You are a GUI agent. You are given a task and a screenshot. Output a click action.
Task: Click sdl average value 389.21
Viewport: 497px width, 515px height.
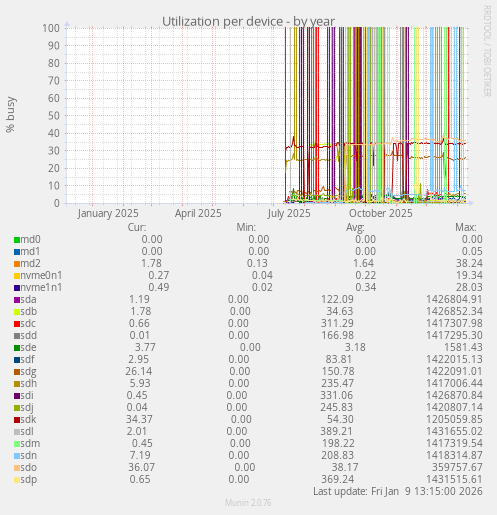click(336, 431)
